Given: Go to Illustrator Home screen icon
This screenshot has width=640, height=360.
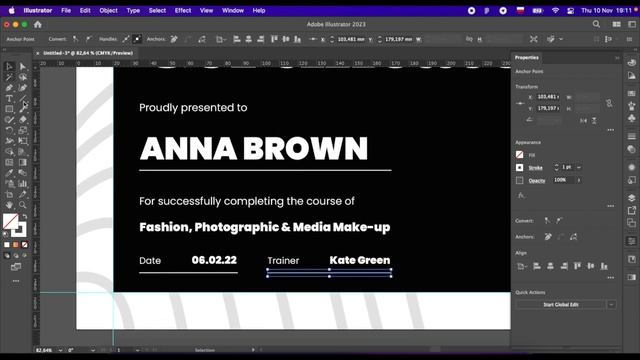Looking at the screenshot, I should point(38,24).
